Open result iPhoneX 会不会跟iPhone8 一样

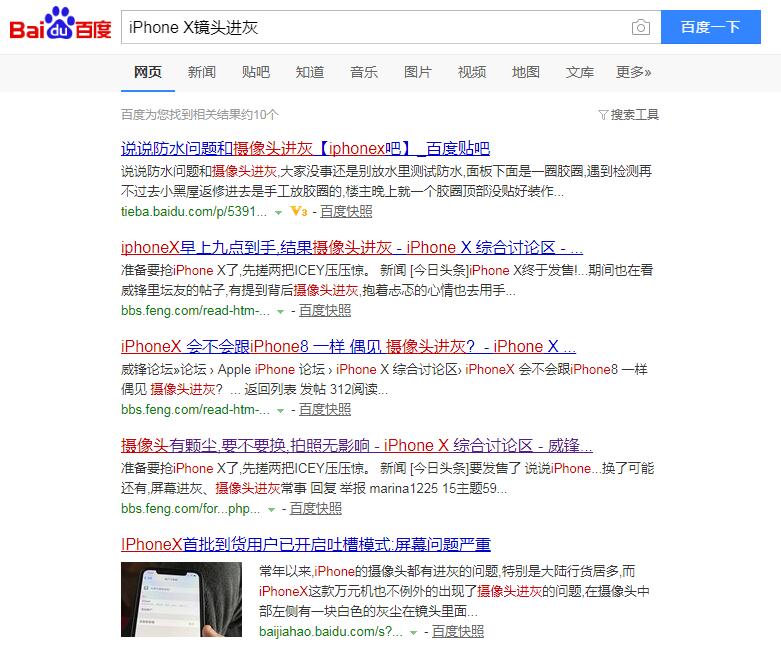348,347
